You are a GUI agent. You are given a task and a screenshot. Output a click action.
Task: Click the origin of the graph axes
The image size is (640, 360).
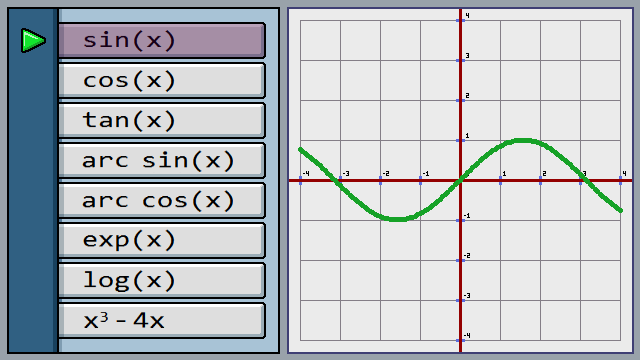[x=460, y=180]
